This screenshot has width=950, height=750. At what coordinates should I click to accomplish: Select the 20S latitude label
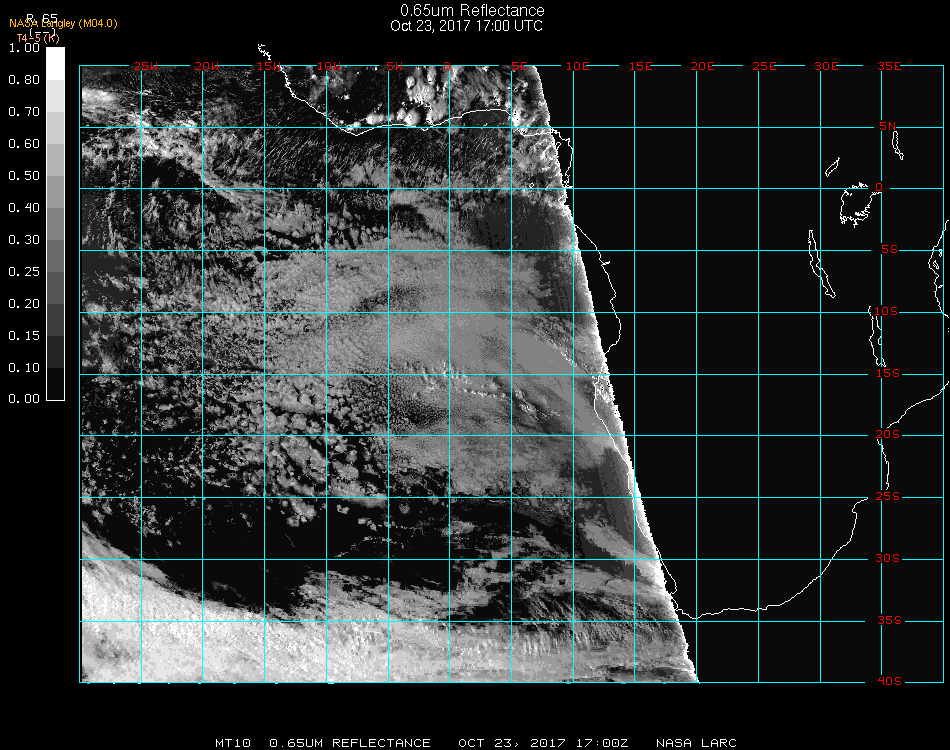[x=888, y=435]
